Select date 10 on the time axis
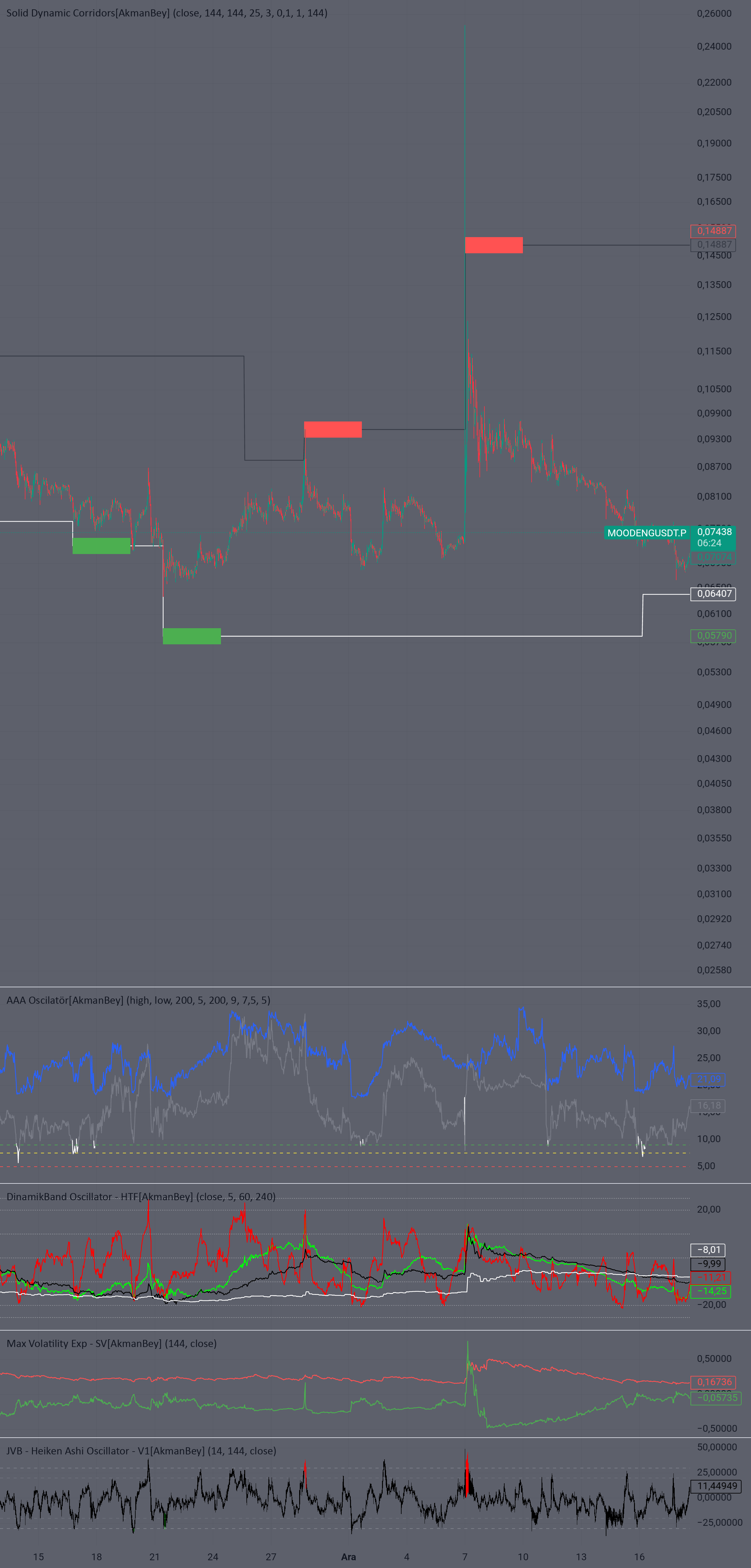The image size is (751, 1568). pyautogui.click(x=524, y=1557)
